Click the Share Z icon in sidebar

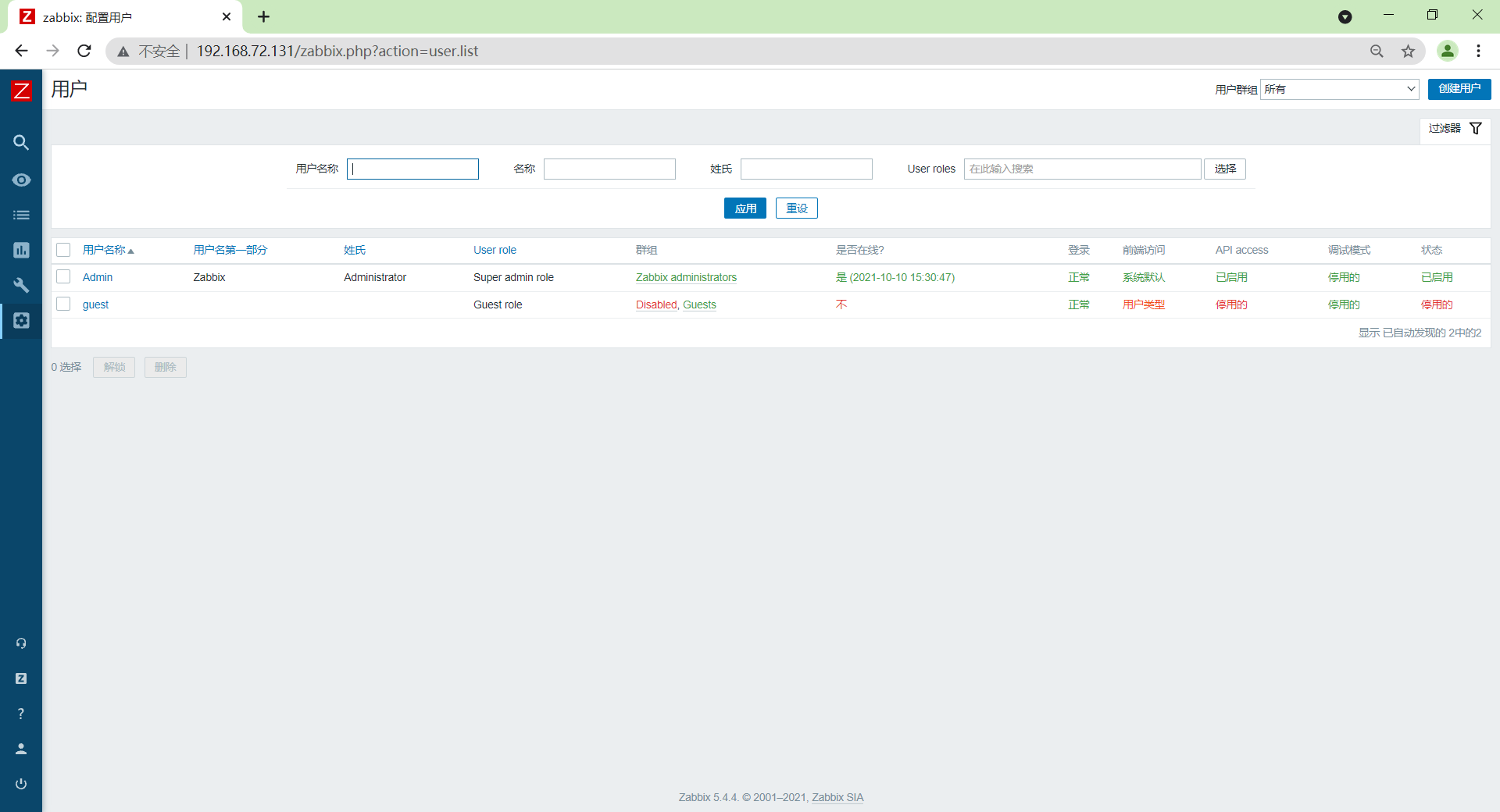tap(21, 678)
